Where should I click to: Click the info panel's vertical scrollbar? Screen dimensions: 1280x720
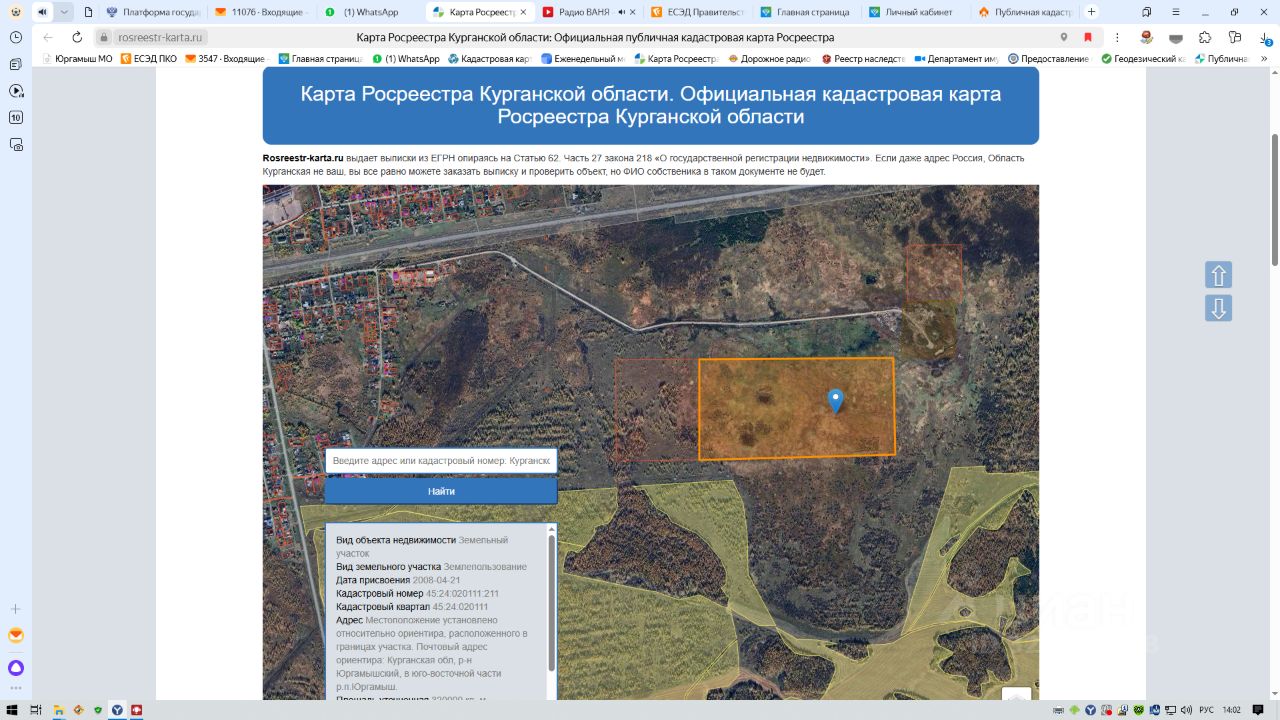(x=551, y=605)
